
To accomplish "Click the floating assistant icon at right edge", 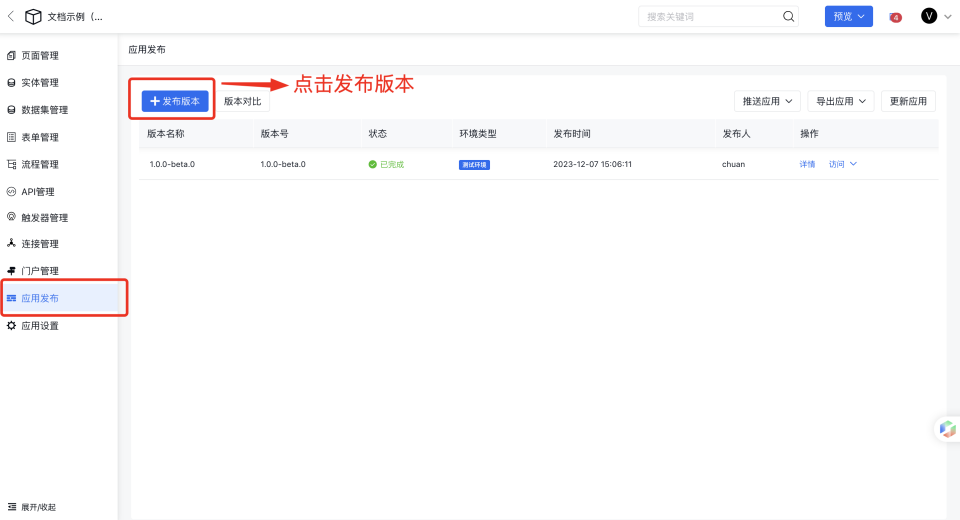I will pos(946,429).
